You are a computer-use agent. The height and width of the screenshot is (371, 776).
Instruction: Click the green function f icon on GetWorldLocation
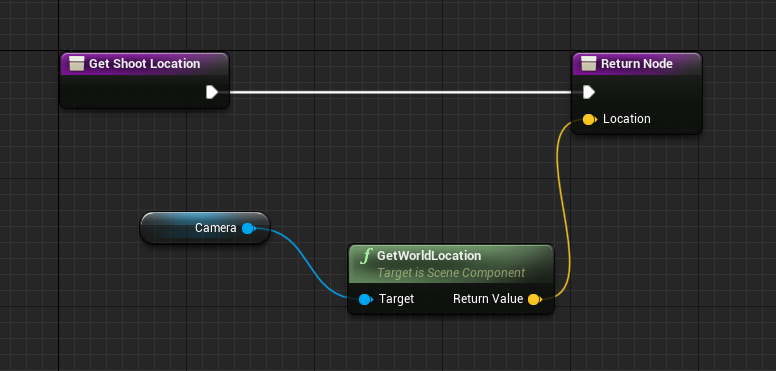click(x=366, y=256)
